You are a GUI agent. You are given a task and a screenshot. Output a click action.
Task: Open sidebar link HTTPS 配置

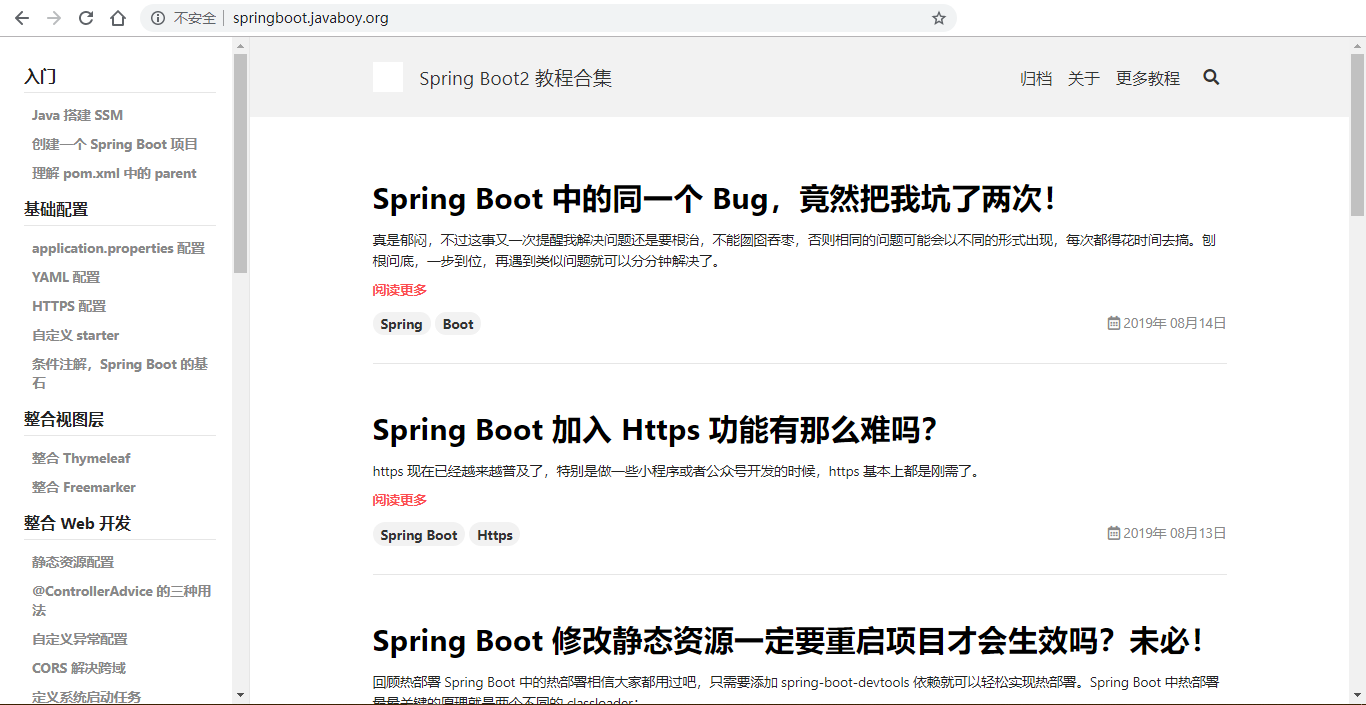click(69, 306)
